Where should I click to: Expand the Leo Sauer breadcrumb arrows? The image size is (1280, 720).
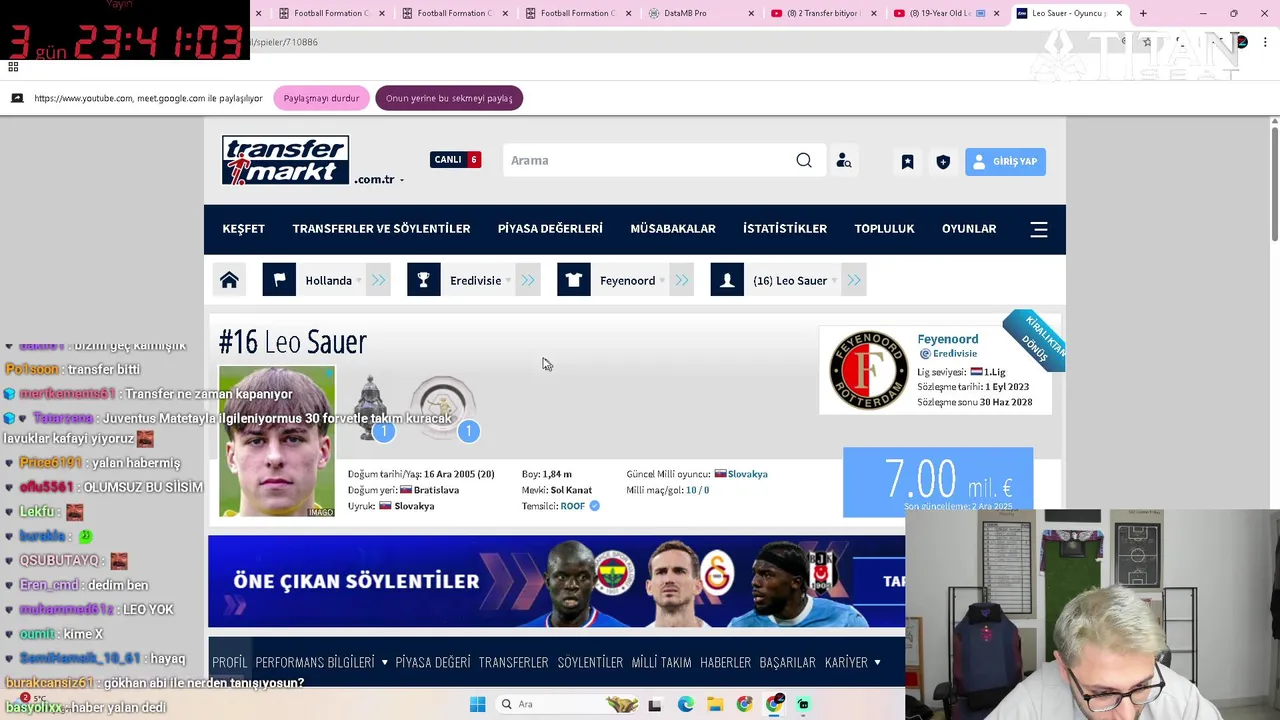854,280
